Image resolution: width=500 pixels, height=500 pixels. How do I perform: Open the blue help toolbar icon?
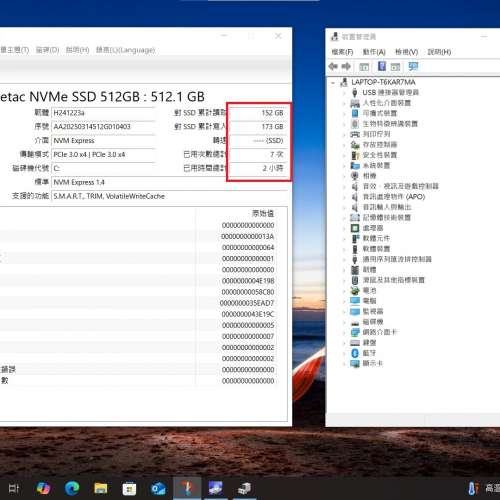tap(382, 66)
